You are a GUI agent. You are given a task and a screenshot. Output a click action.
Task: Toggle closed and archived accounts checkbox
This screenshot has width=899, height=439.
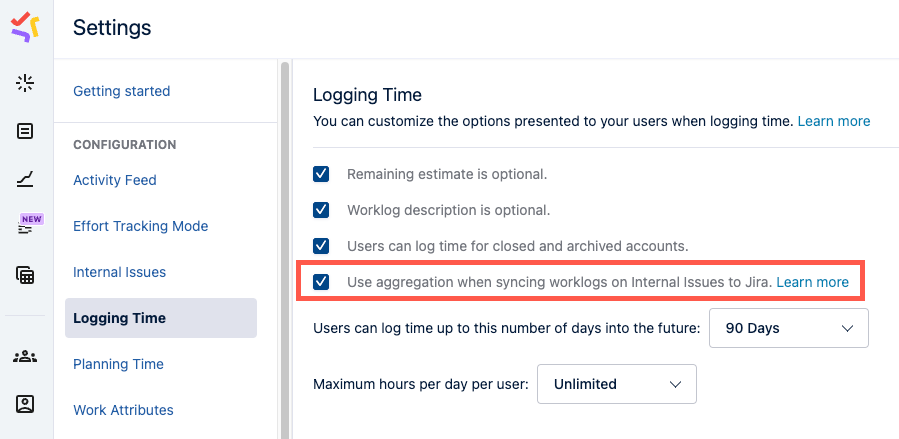(x=321, y=245)
